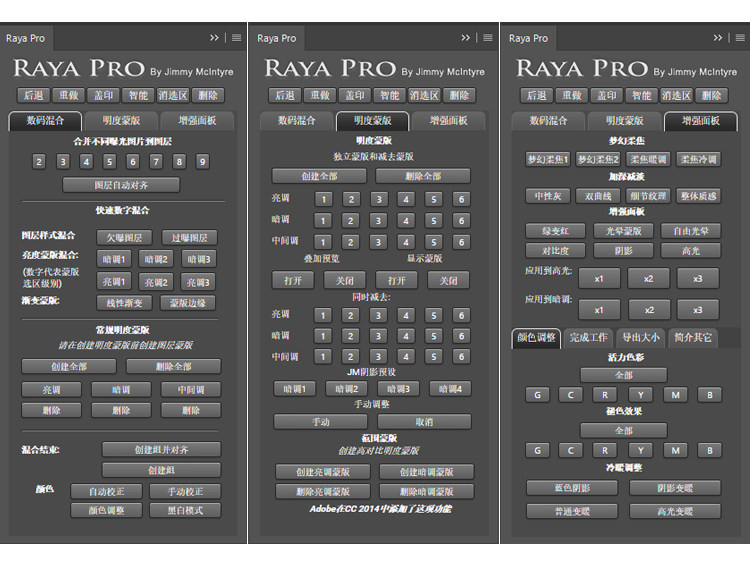Click 细节纹理 button
Image resolution: width=750 pixels, height=563 pixels.
tap(648, 196)
